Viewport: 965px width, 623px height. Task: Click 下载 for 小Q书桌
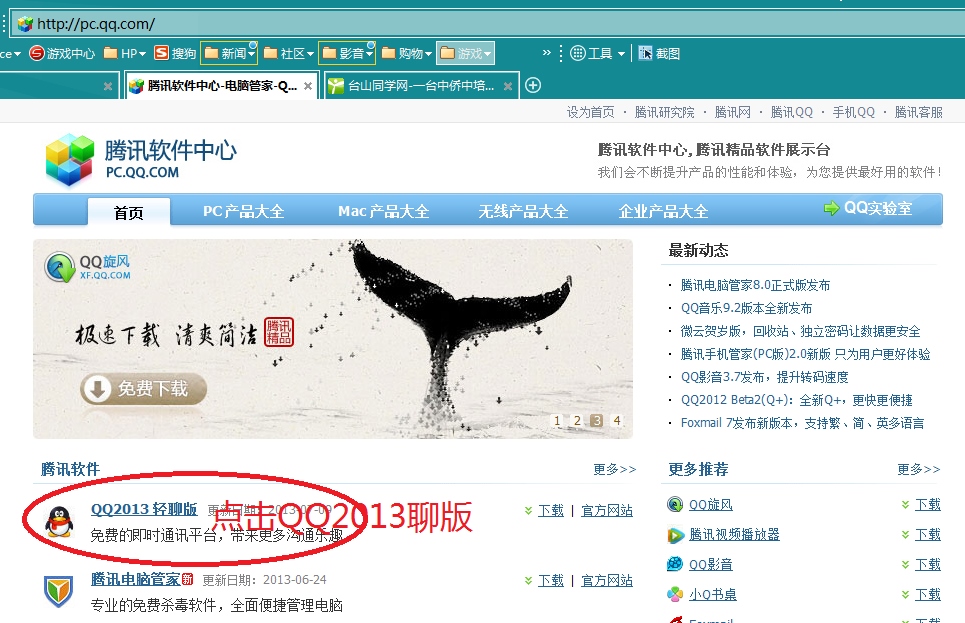click(x=927, y=594)
